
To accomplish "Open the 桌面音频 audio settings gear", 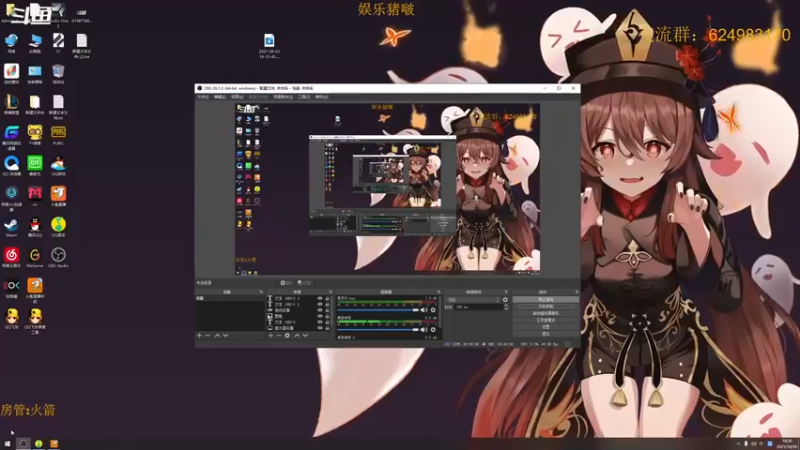I will click(433, 330).
